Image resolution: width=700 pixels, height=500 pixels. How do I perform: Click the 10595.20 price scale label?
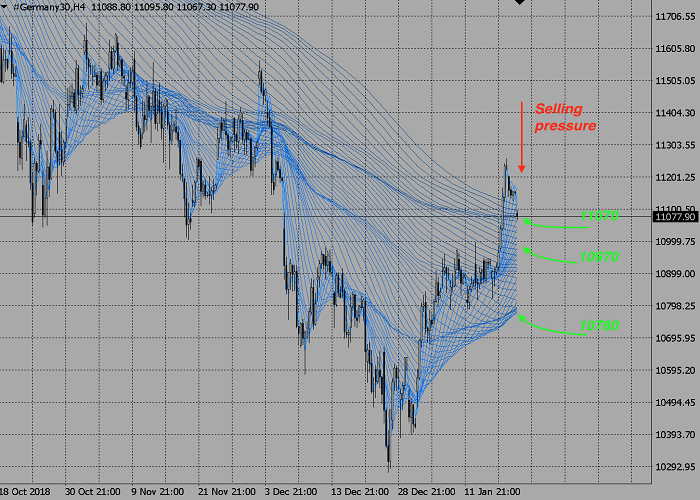pyautogui.click(x=675, y=370)
